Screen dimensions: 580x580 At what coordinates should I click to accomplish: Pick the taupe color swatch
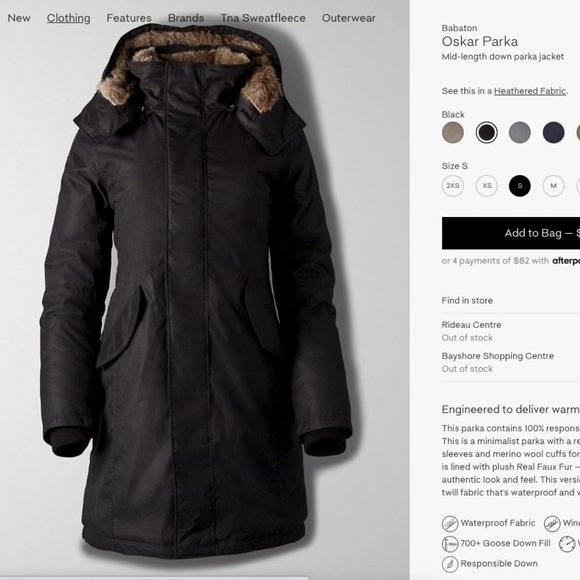(x=453, y=132)
